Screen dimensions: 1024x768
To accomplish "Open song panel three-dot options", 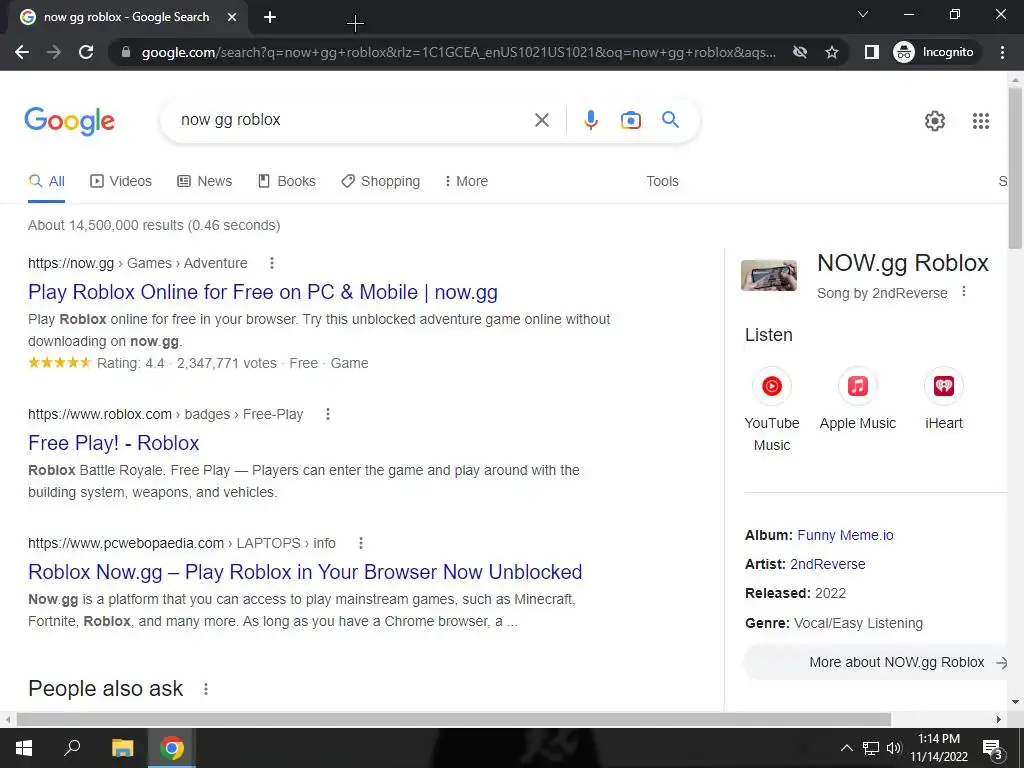I will tap(964, 292).
